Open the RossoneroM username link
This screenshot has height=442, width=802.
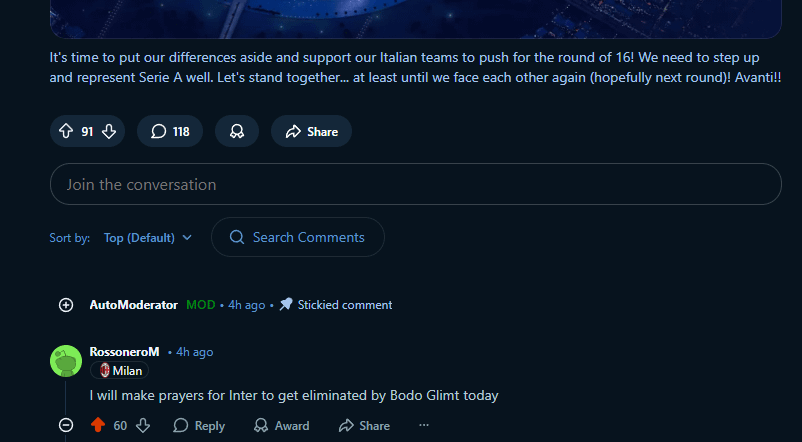coord(124,352)
